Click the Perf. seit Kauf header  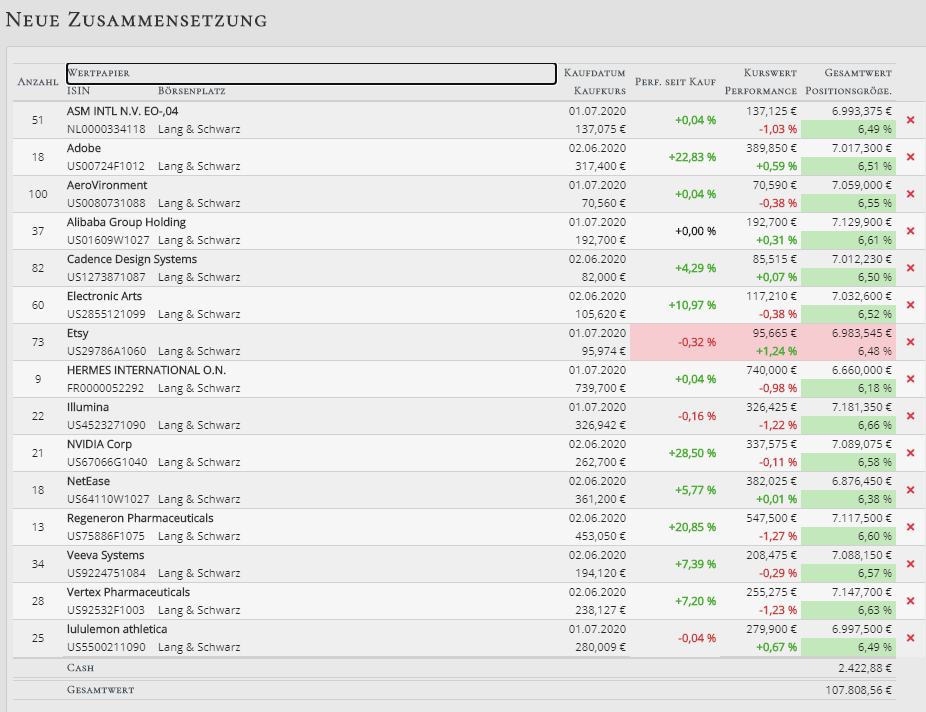675,82
